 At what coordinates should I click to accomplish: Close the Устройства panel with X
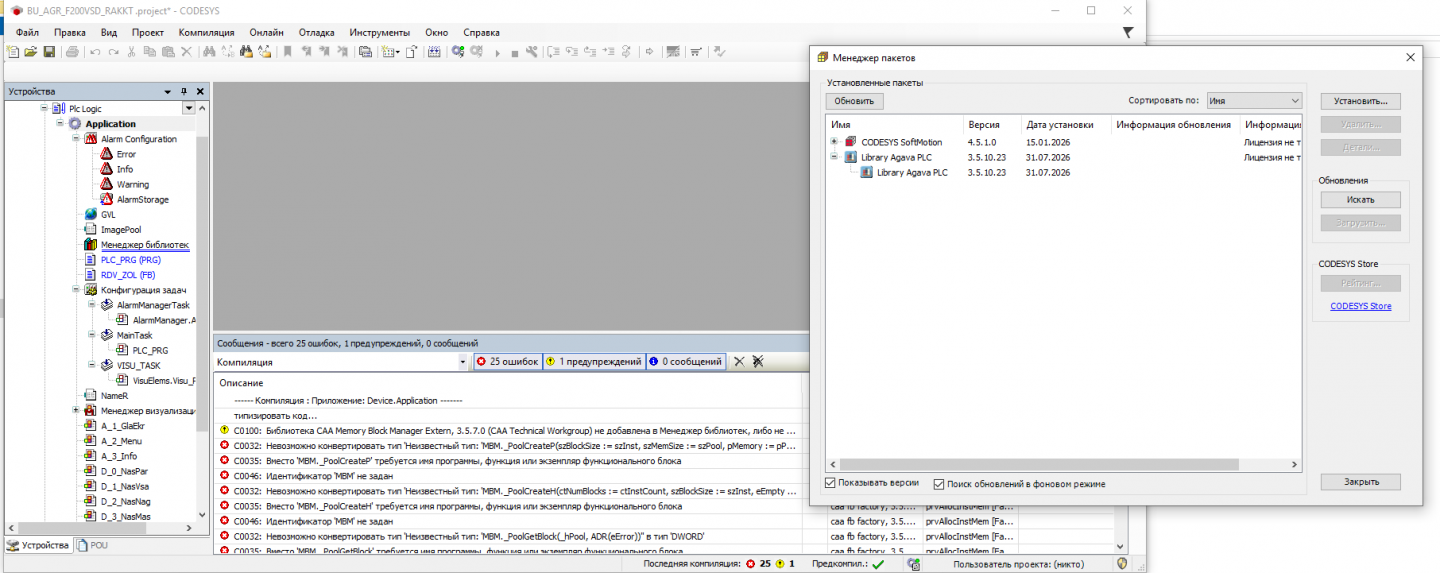(x=200, y=92)
